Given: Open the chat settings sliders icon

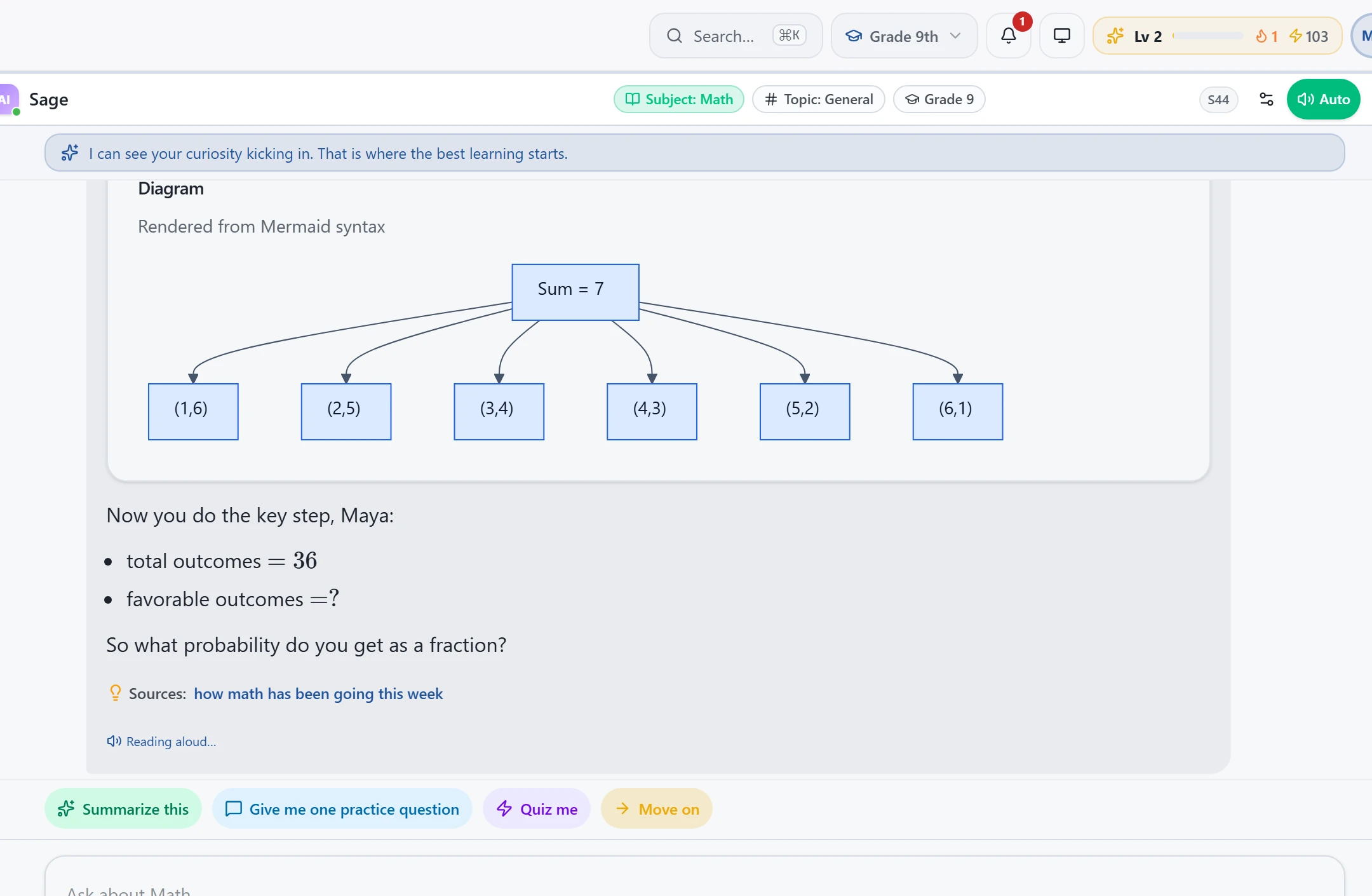Looking at the screenshot, I should click(x=1266, y=99).
